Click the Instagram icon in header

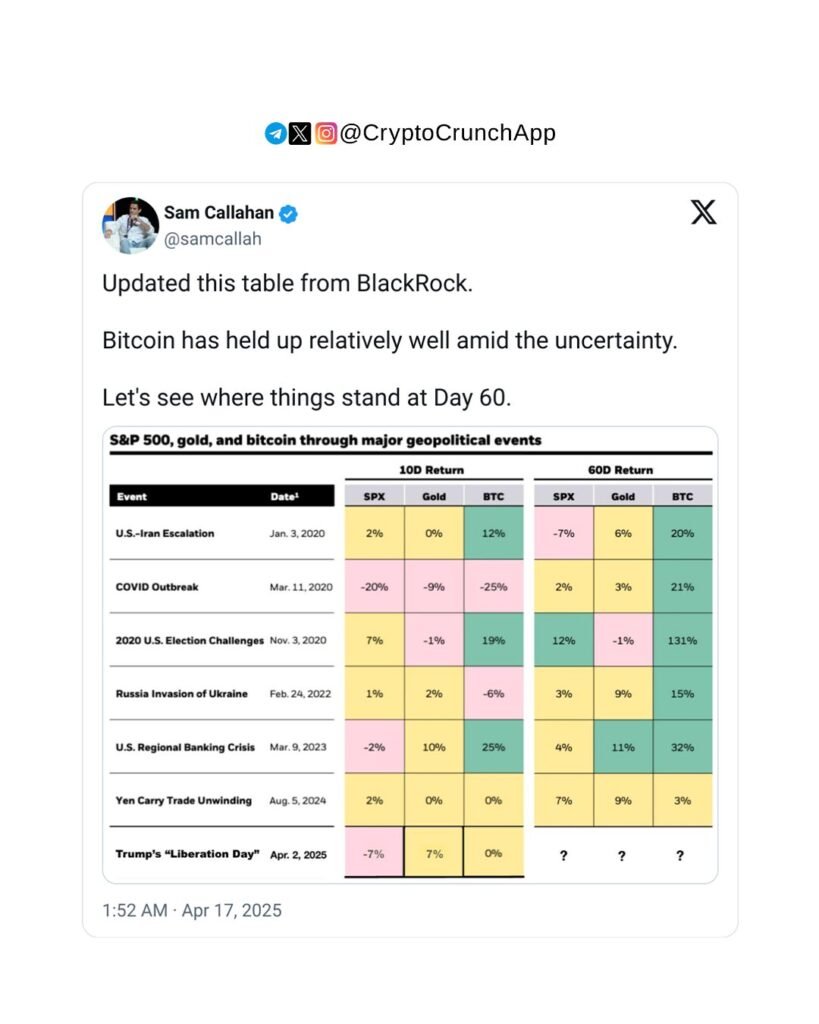click(326, 134)
